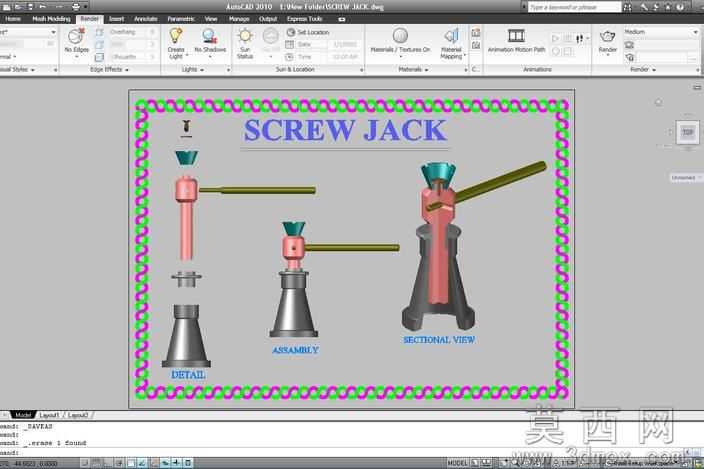704x469 pixels.
Task: Click the Plot printer icon in quick access
Action: [76, 7]
